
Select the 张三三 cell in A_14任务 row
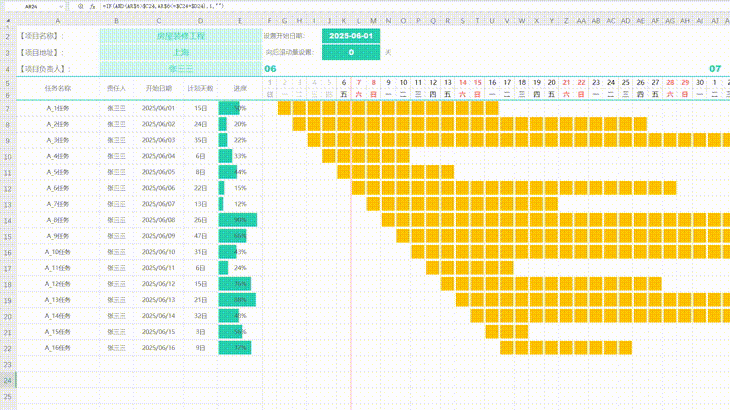116,316
